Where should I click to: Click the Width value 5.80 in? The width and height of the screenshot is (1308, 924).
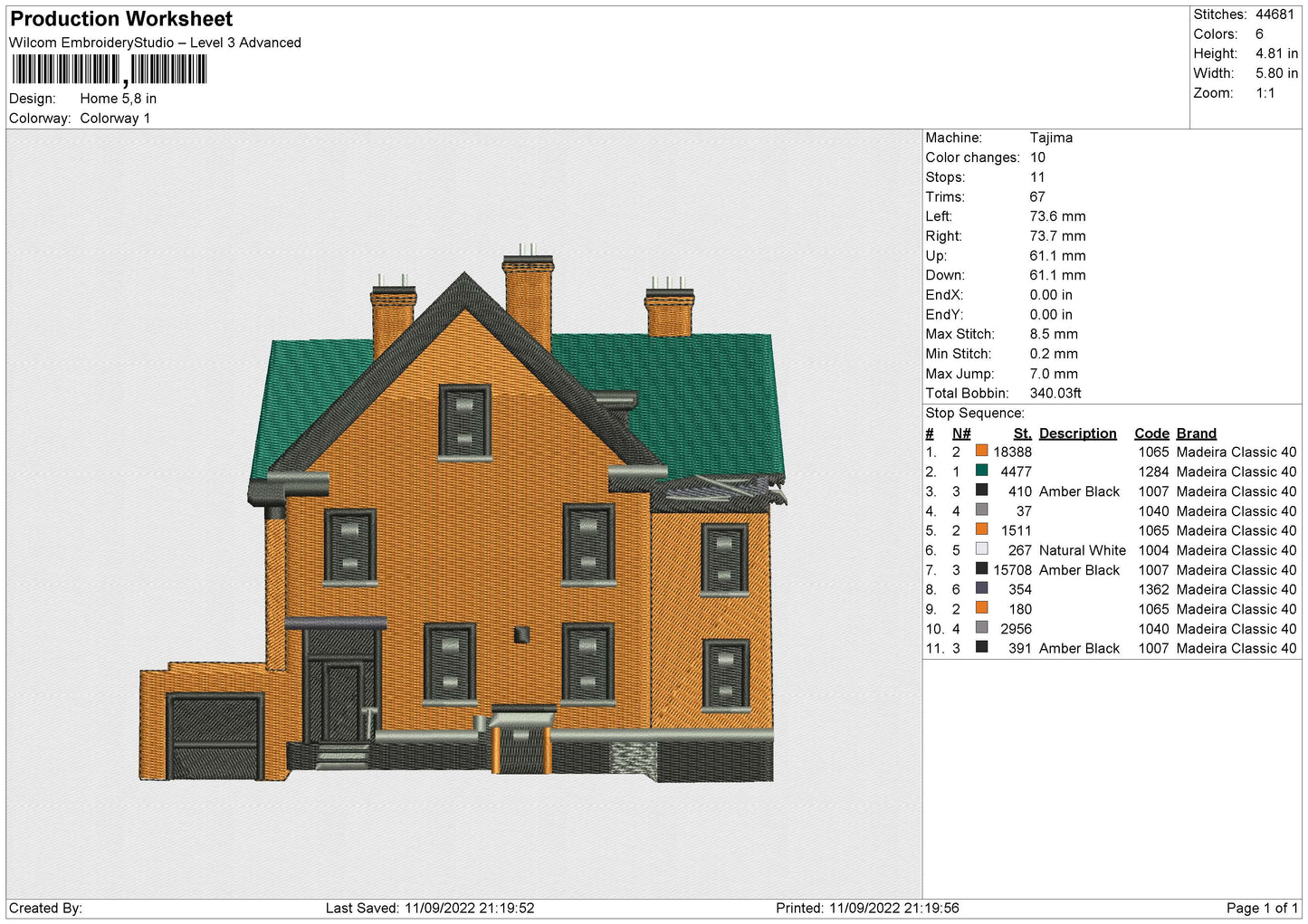[1276, 73]
